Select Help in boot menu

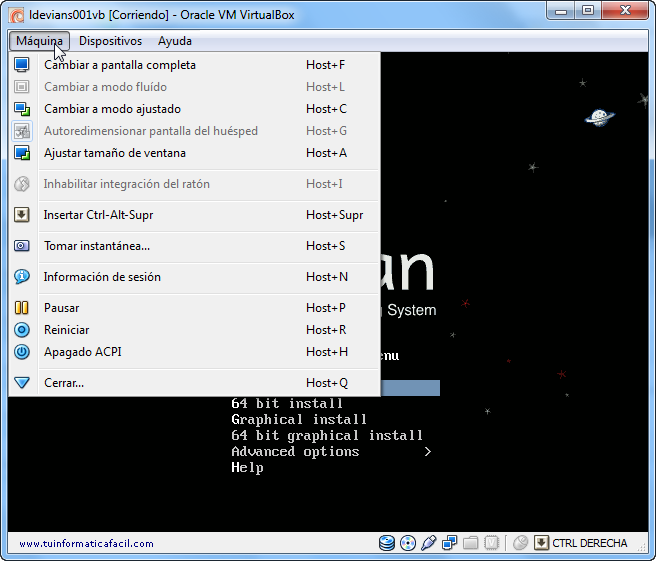click(247, 468)
